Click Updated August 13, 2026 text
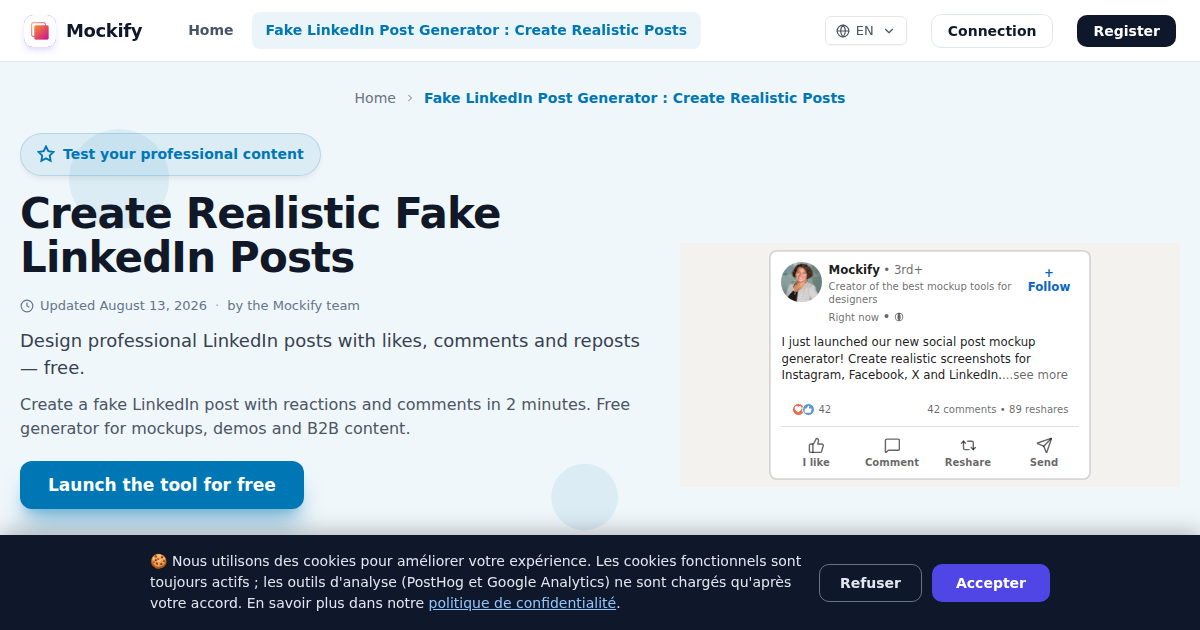This screenshot has height=630, width=1200. pyautogui.click(x=123, y=306)
